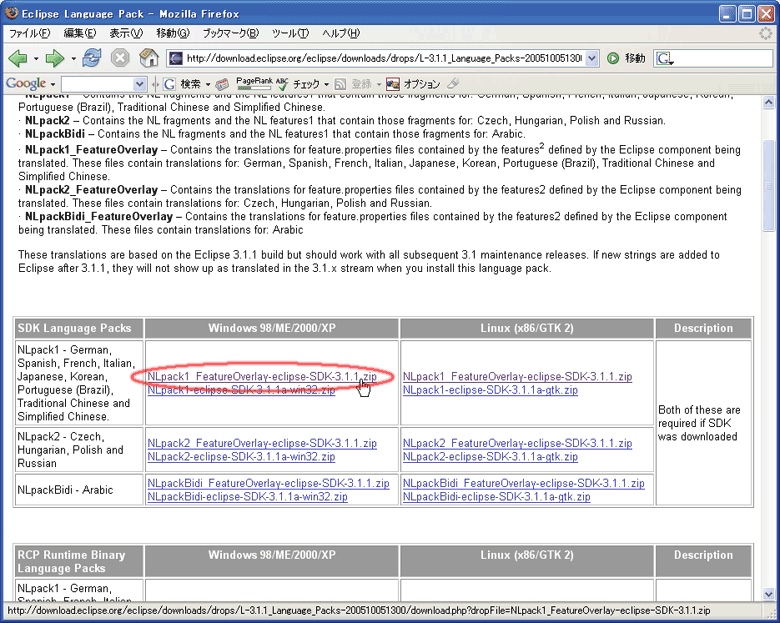Image resolution: width=780 pixels, height=623 pixels.
Task: Open the 表示(V) menu
Action: [x=126, y=33]
